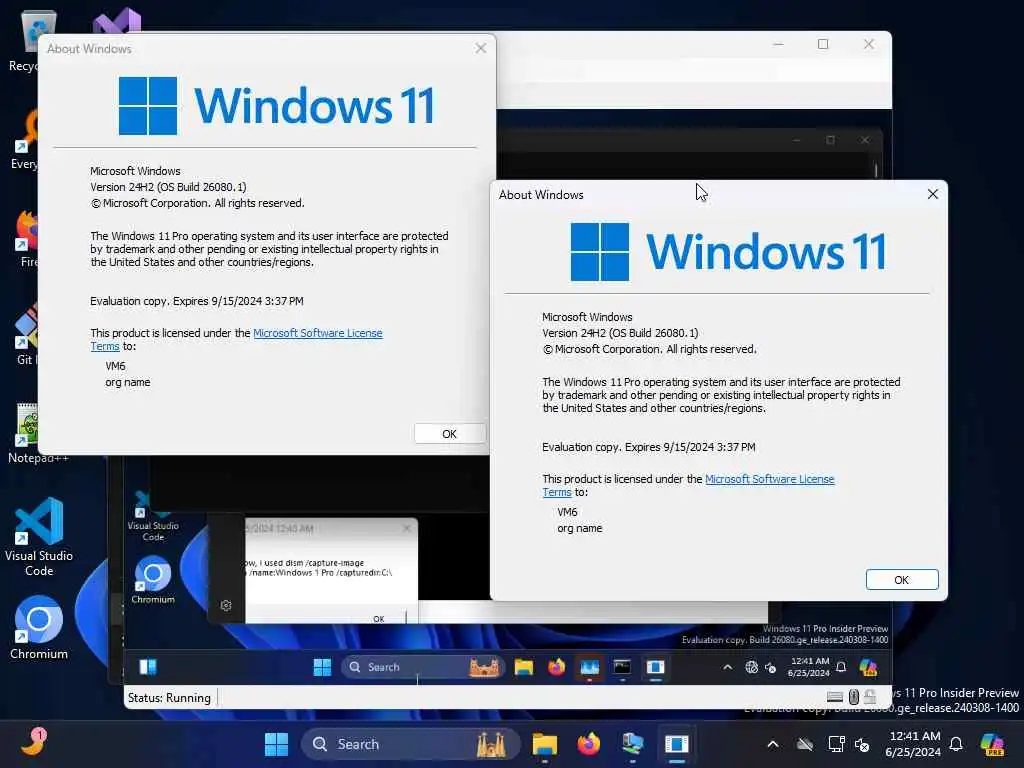The width and height of the screenshot is (1024, 768).
Task: Expand hidden tray icons on the host taskbar
Action: [x=773, y=744]
